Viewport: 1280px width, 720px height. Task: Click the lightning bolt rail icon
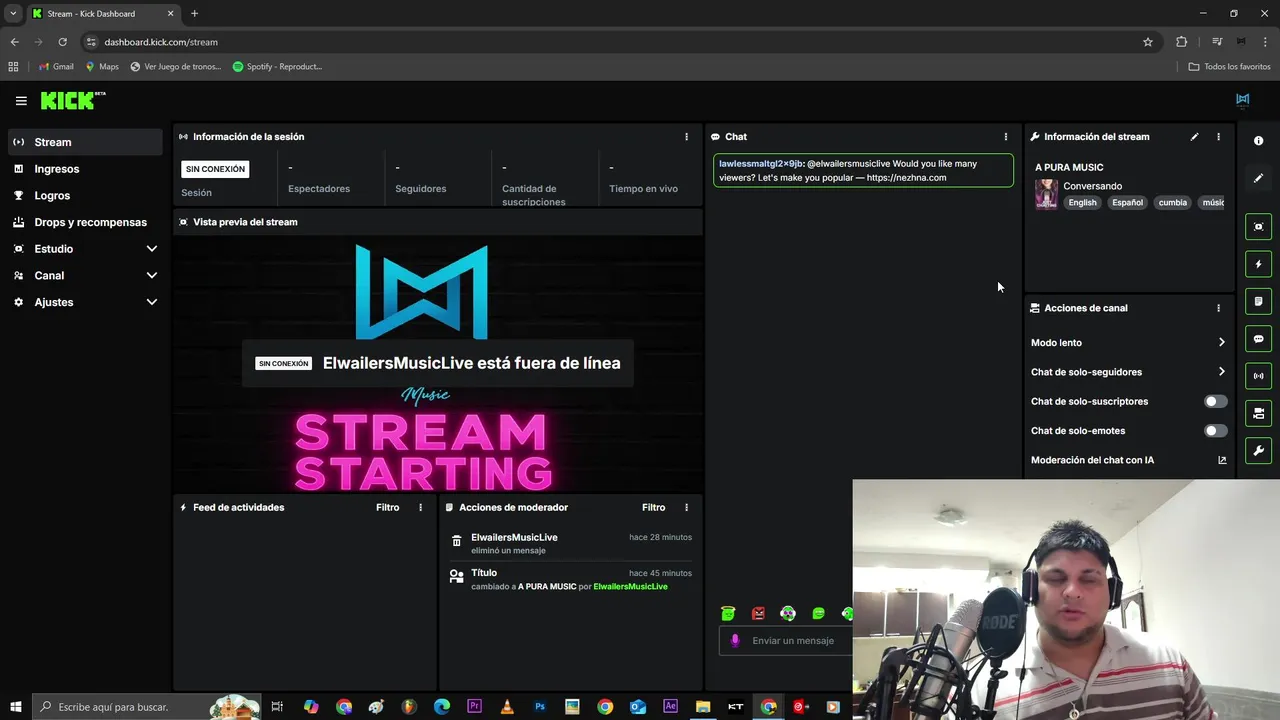[1258, 264]
